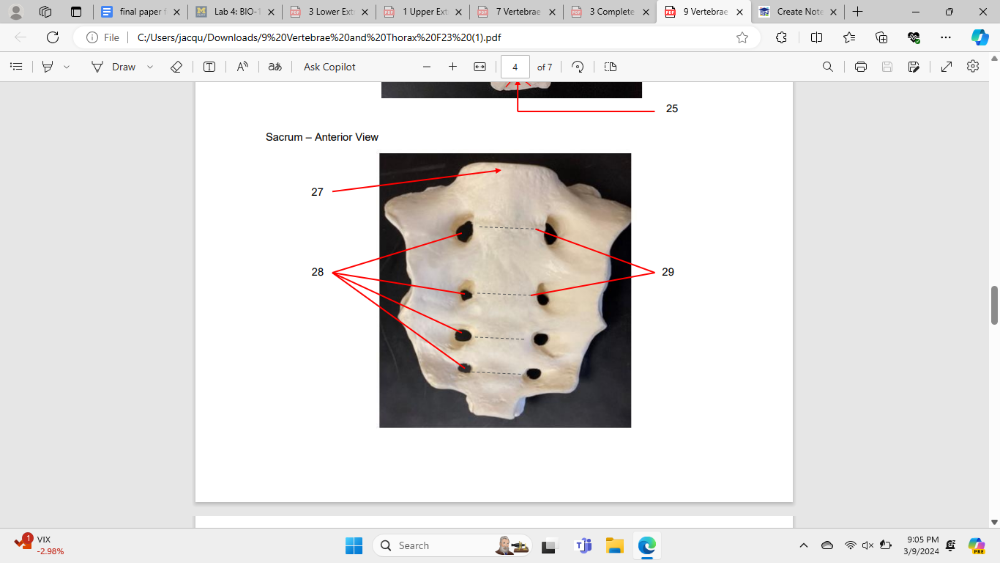Click the Ask Copilot button

(329, 67)
